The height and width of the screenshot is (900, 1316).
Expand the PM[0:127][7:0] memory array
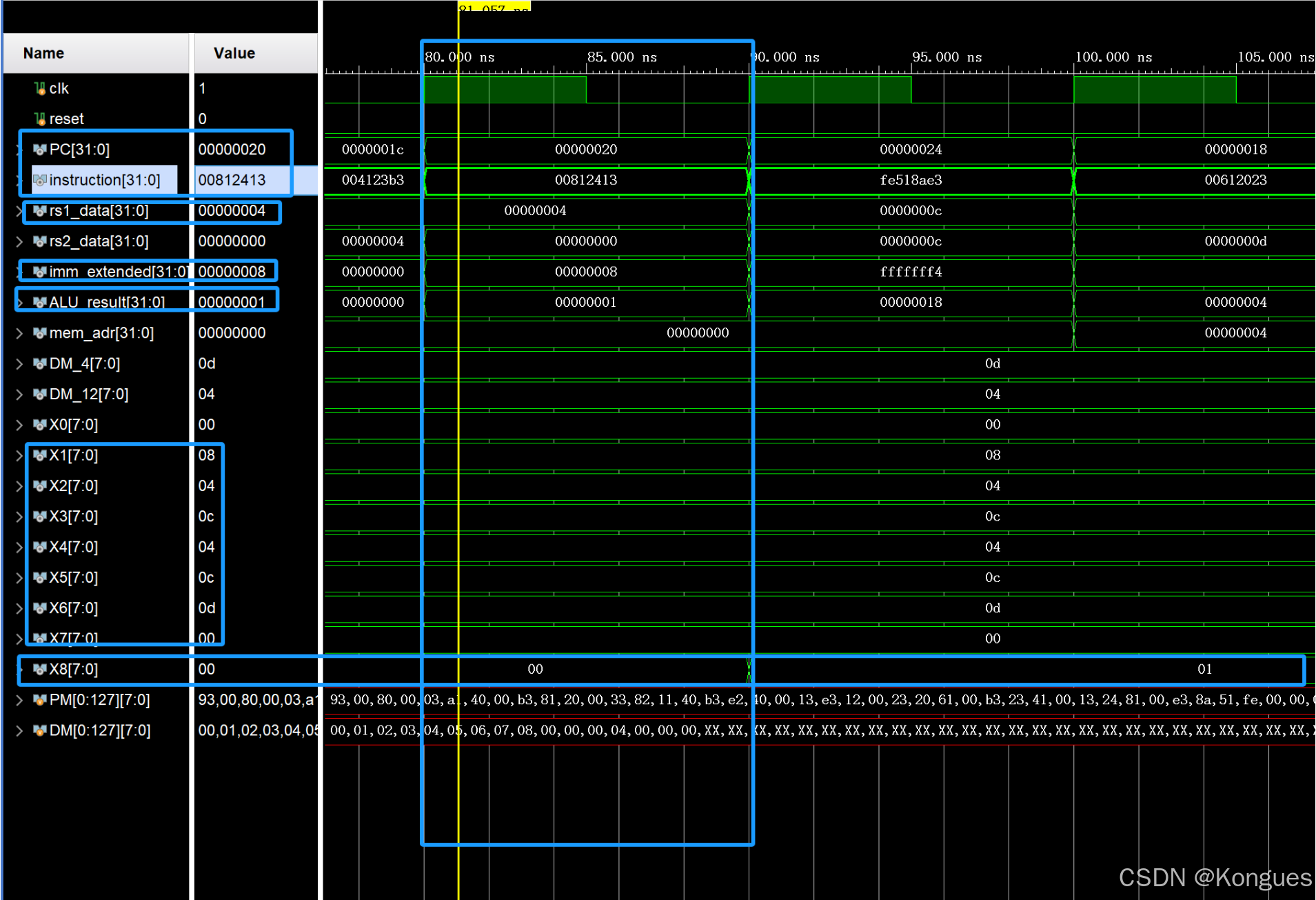(x=19, y=700)
